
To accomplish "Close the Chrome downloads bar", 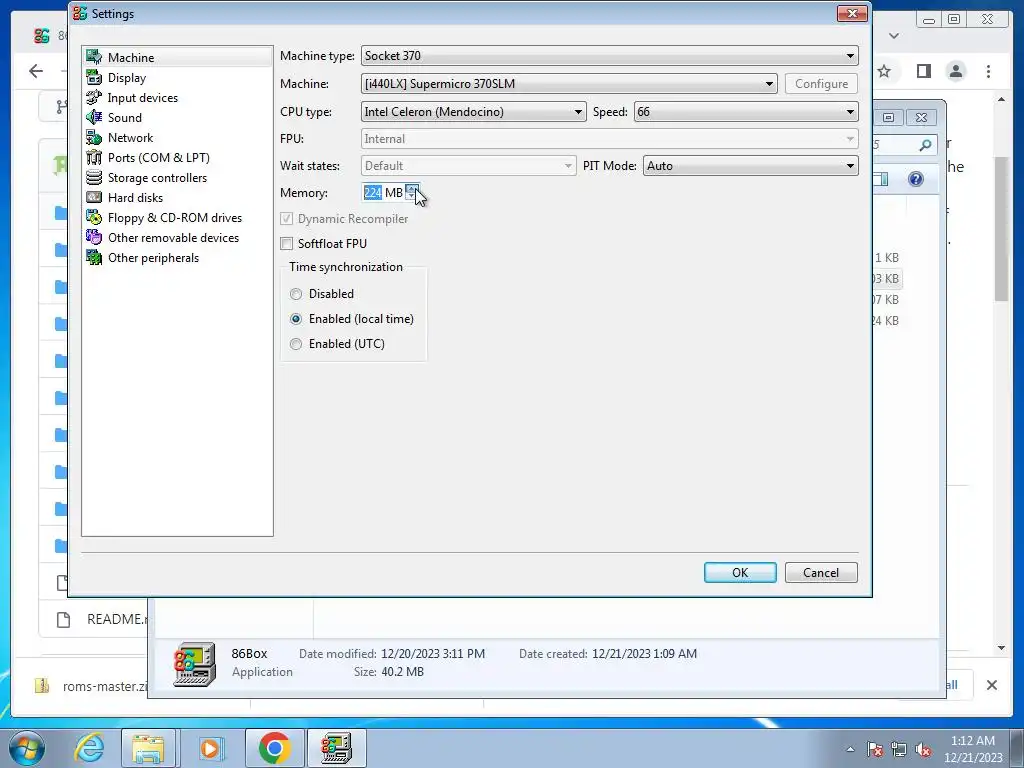I will 991,685.
